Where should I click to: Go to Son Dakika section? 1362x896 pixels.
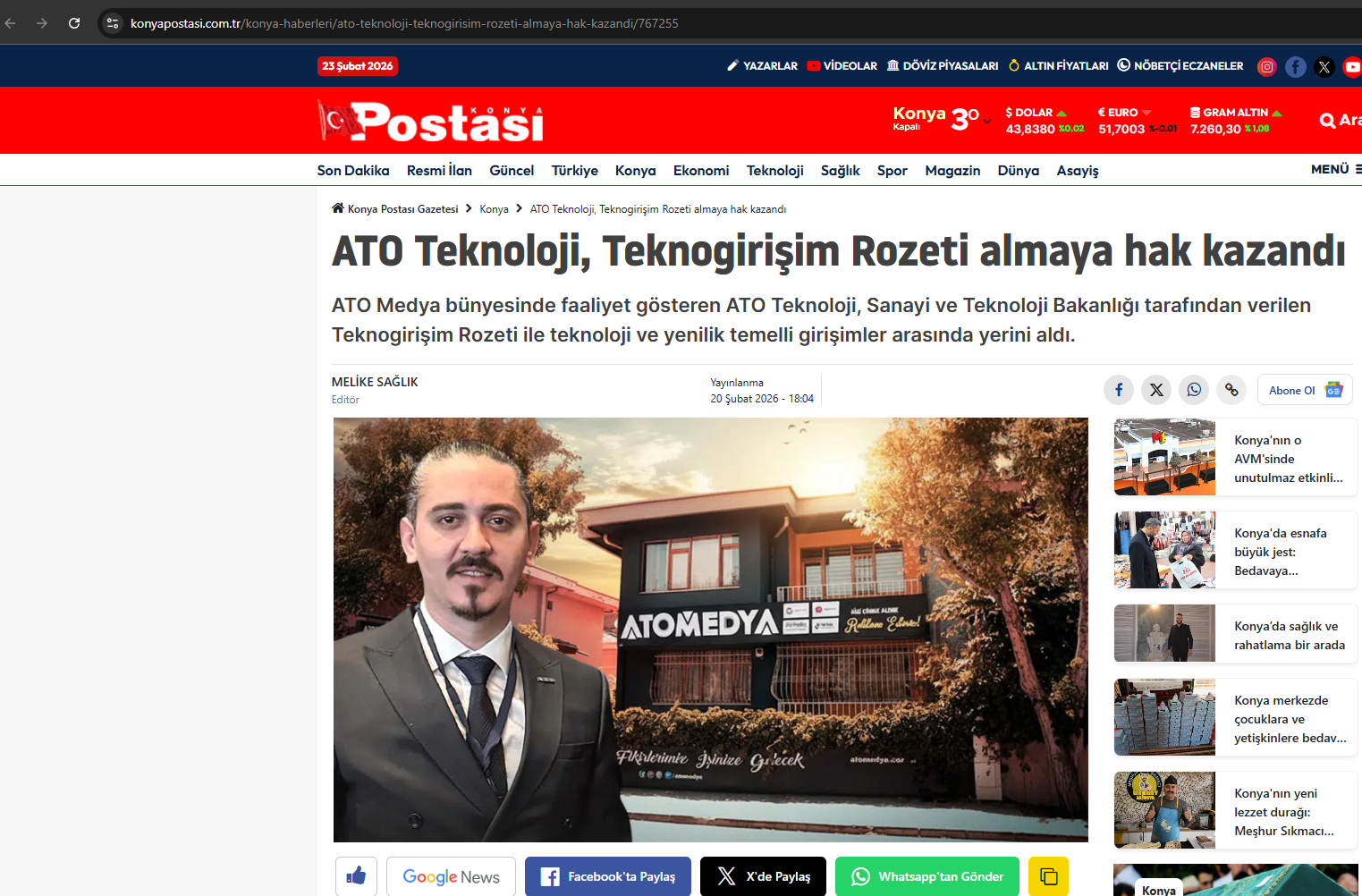pos(353,170)
